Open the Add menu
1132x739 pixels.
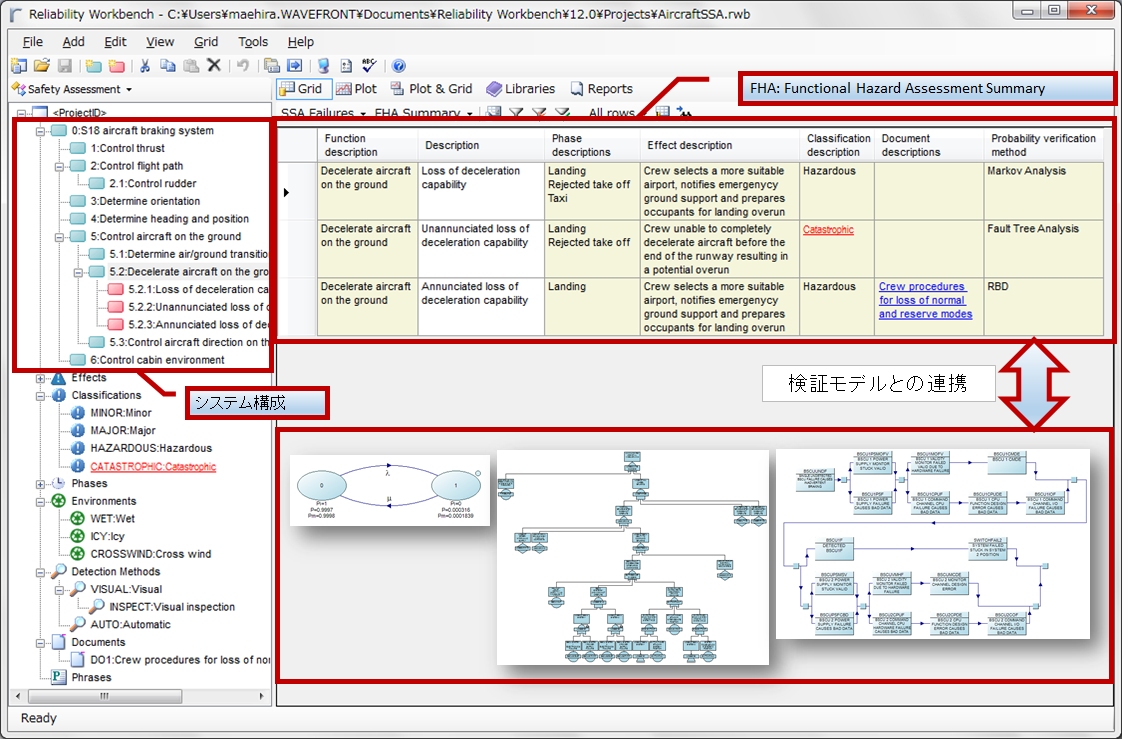(74, 42)
